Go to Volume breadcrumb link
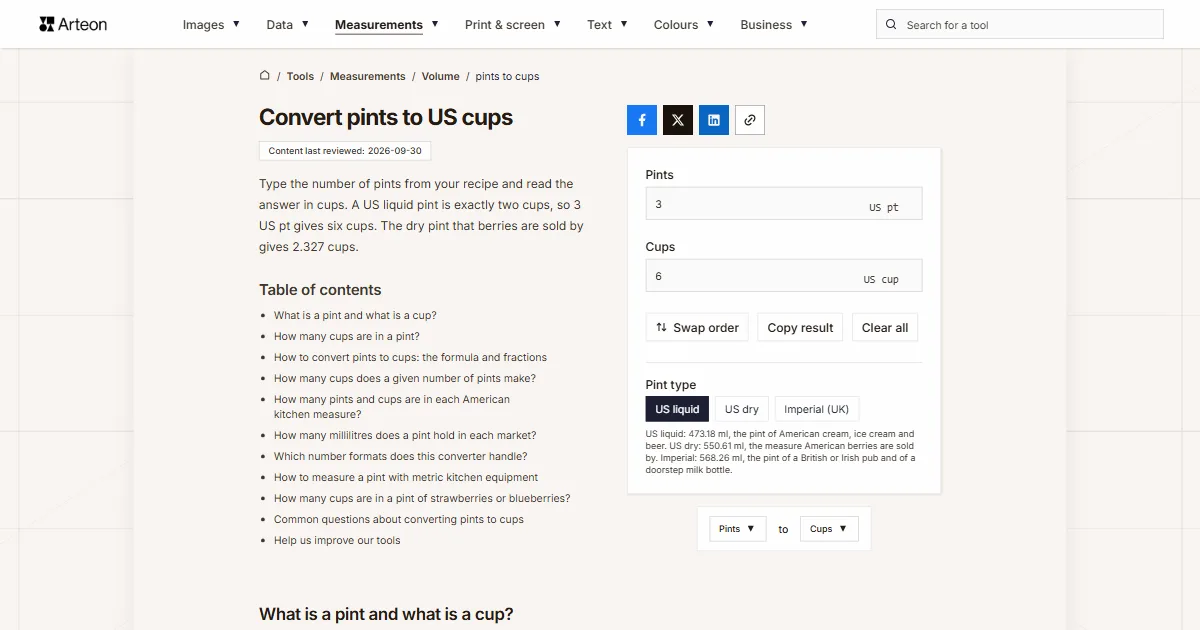Viewport: 1200px width, 630px height. coord(441,76)
